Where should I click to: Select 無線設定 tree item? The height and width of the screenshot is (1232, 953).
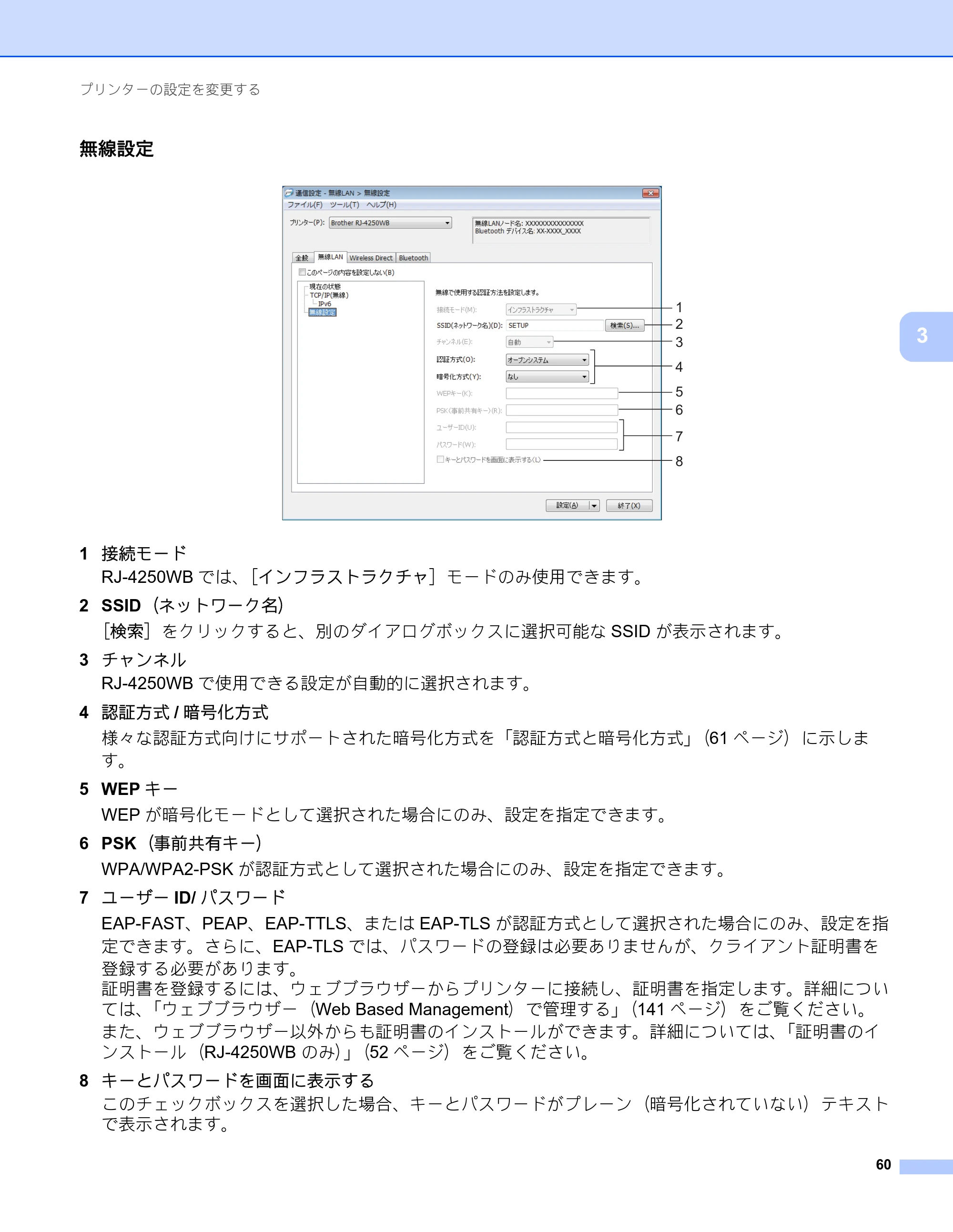pyautogui.click(x=323, y=312)
